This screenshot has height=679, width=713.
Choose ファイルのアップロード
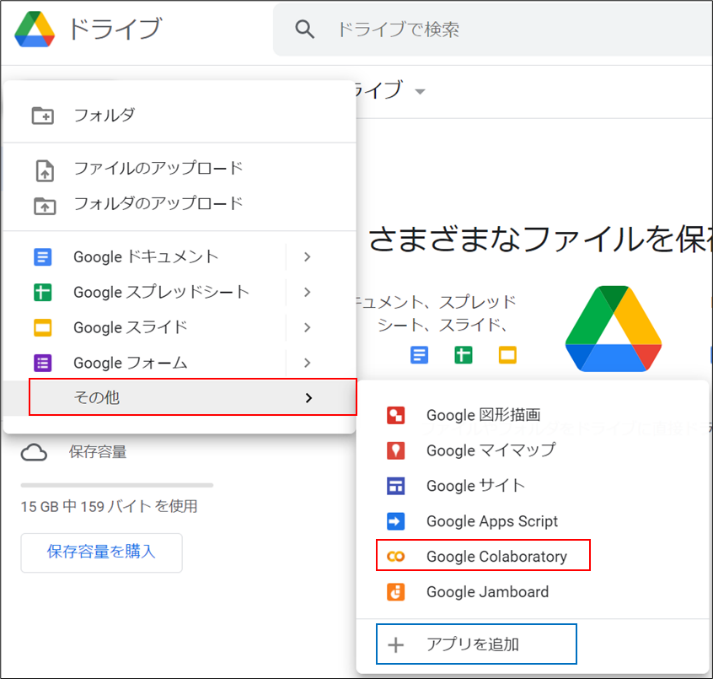coord(179,168)
